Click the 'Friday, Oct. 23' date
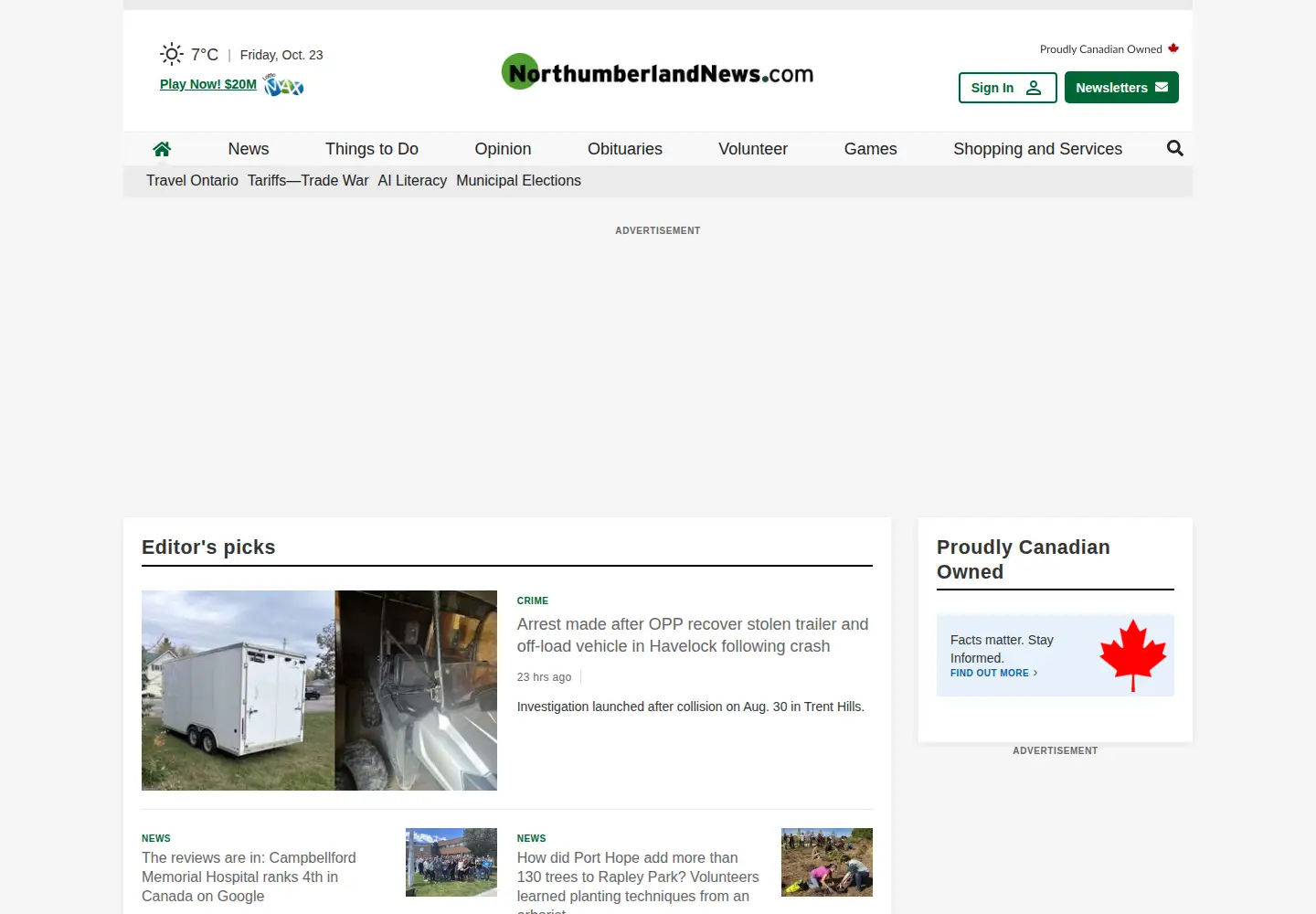Screen dimensions: 1316x914 (281, 55)
